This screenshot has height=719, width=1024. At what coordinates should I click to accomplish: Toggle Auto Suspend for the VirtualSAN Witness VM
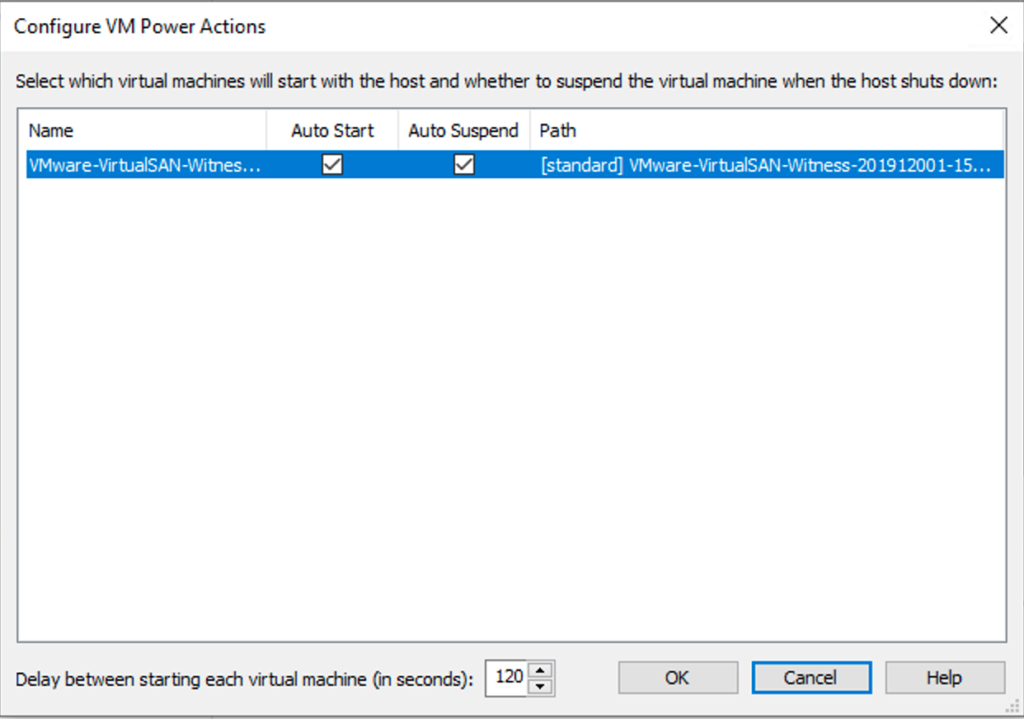464,165
